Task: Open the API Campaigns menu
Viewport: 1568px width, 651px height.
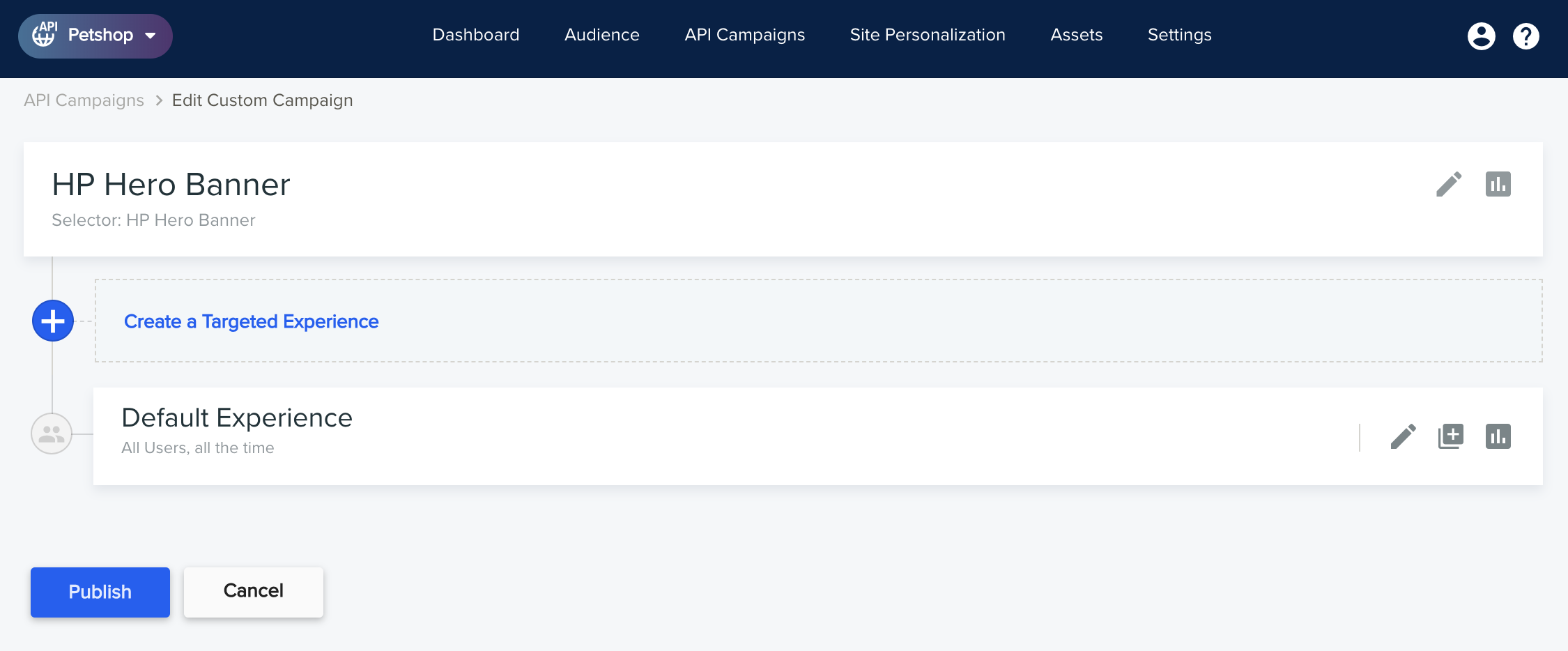Action: [745, 35]
